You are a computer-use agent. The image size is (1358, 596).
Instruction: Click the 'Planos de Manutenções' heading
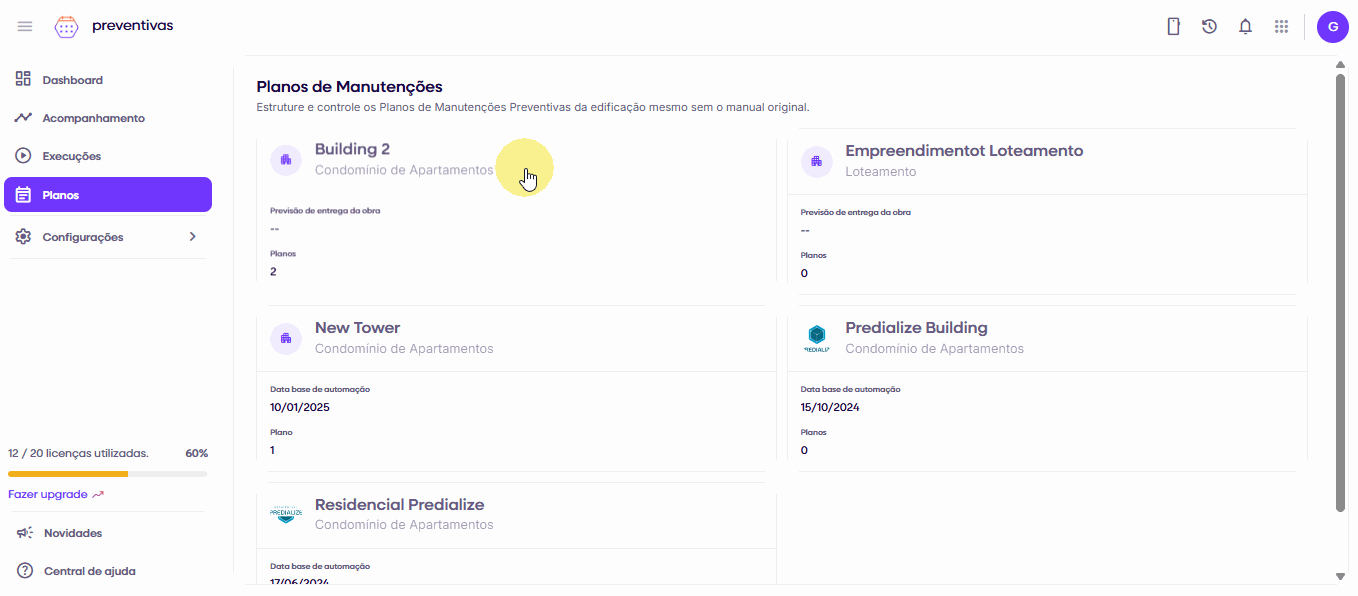pos(349,87)
